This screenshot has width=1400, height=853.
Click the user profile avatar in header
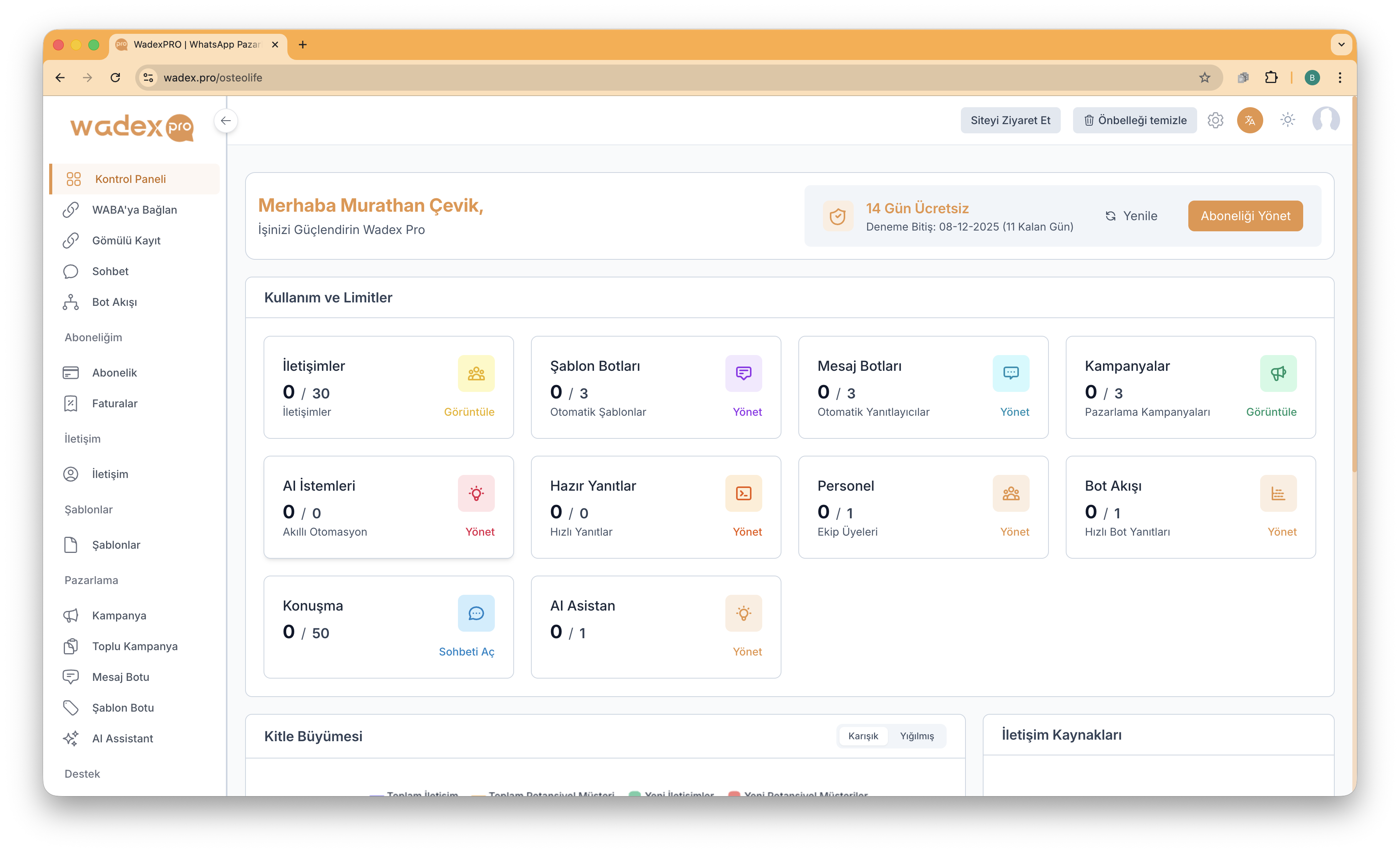pos(1326,120)
